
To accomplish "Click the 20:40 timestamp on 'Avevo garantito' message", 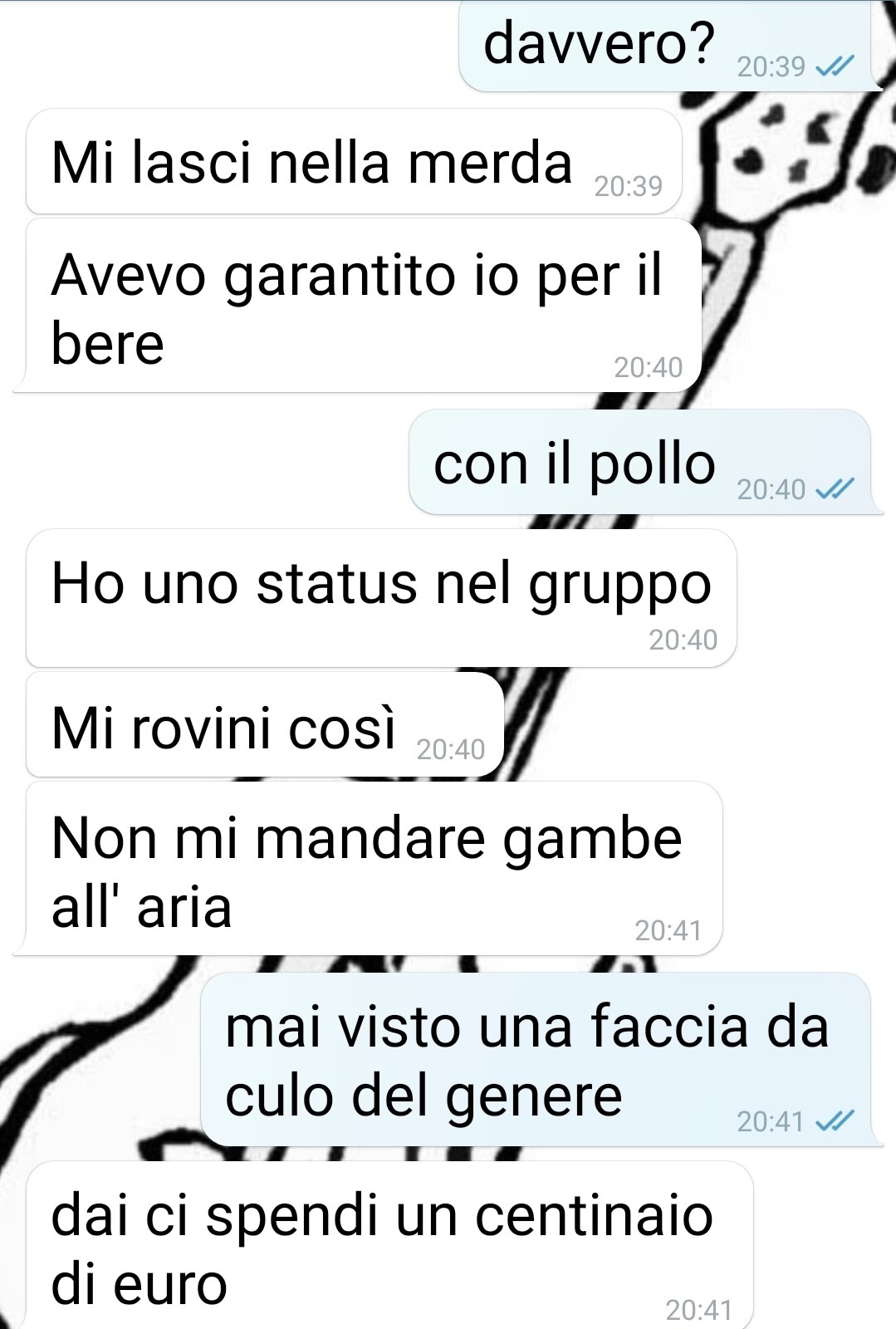I will [x=649, y=367].
